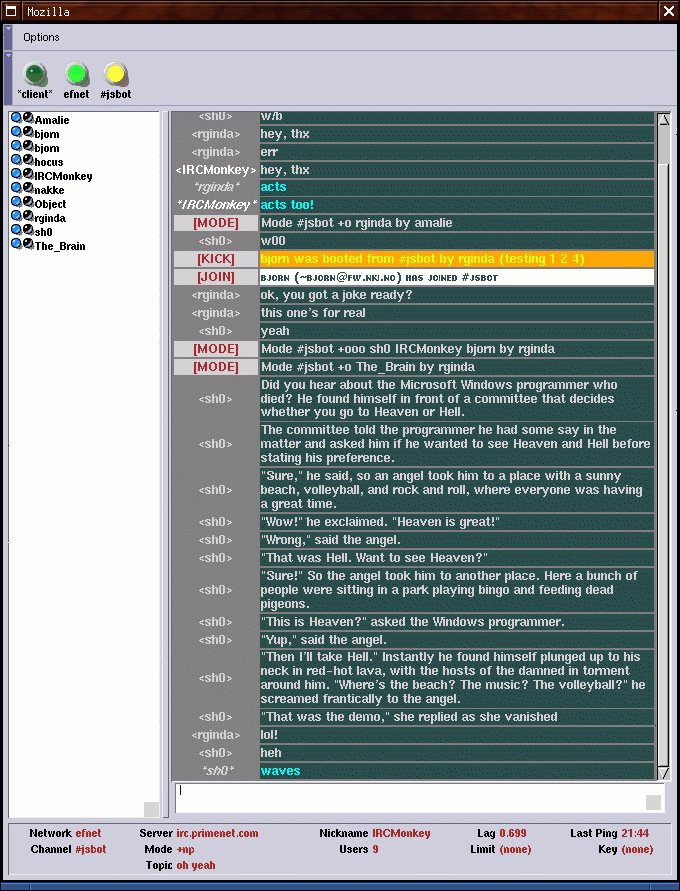Select user hocus in the user list
This screenshot has height=891, width=680.
pyautogui.click(x=48, y=162)
